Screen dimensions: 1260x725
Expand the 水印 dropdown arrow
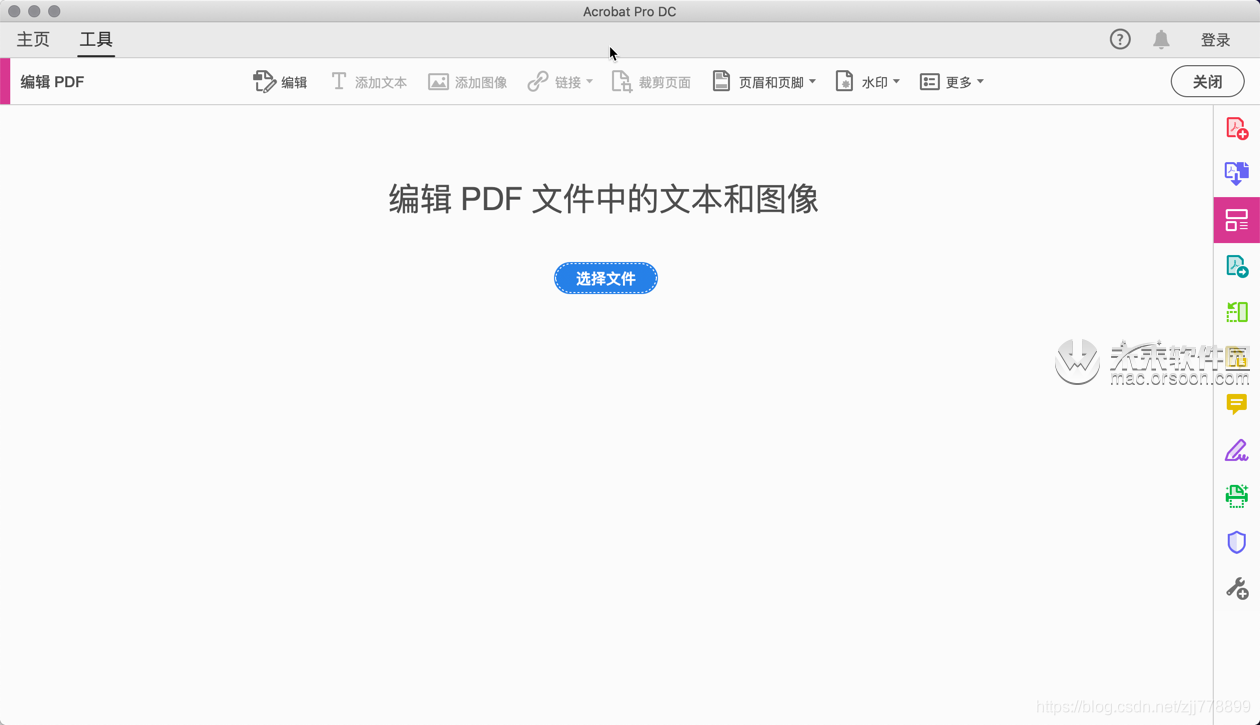coord(896,82)
